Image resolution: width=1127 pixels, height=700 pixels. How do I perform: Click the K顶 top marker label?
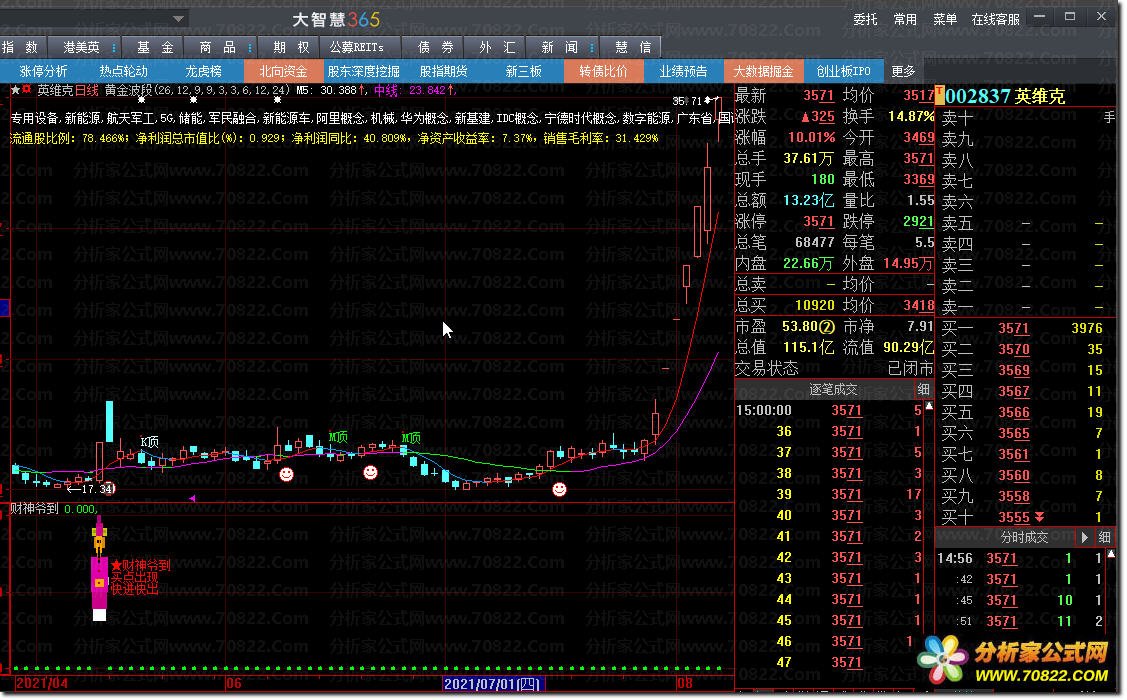point(149,442)
